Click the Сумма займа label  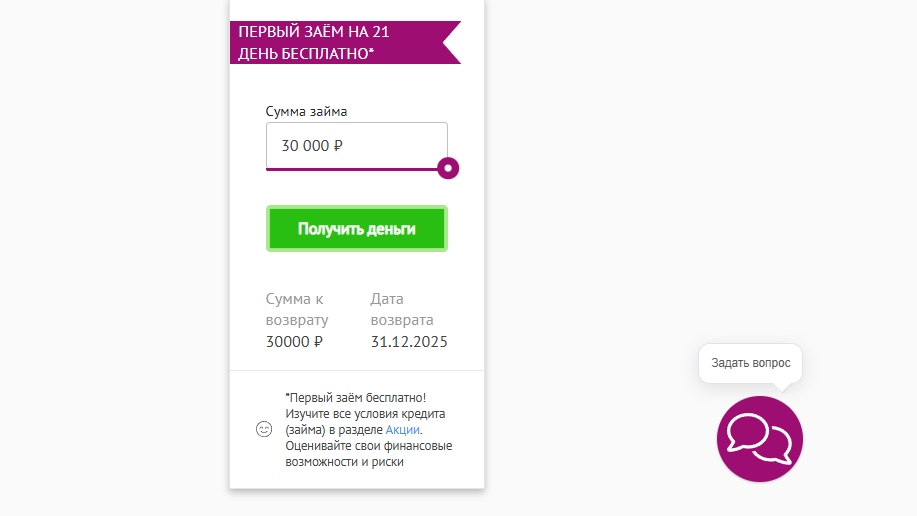point(306,112)
